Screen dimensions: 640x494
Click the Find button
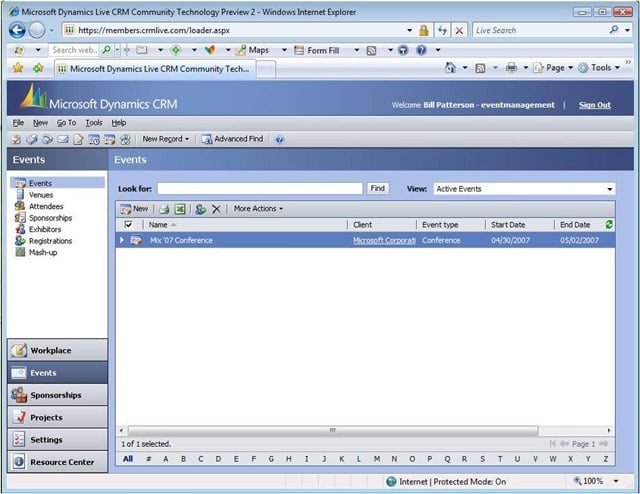(378, 188)
